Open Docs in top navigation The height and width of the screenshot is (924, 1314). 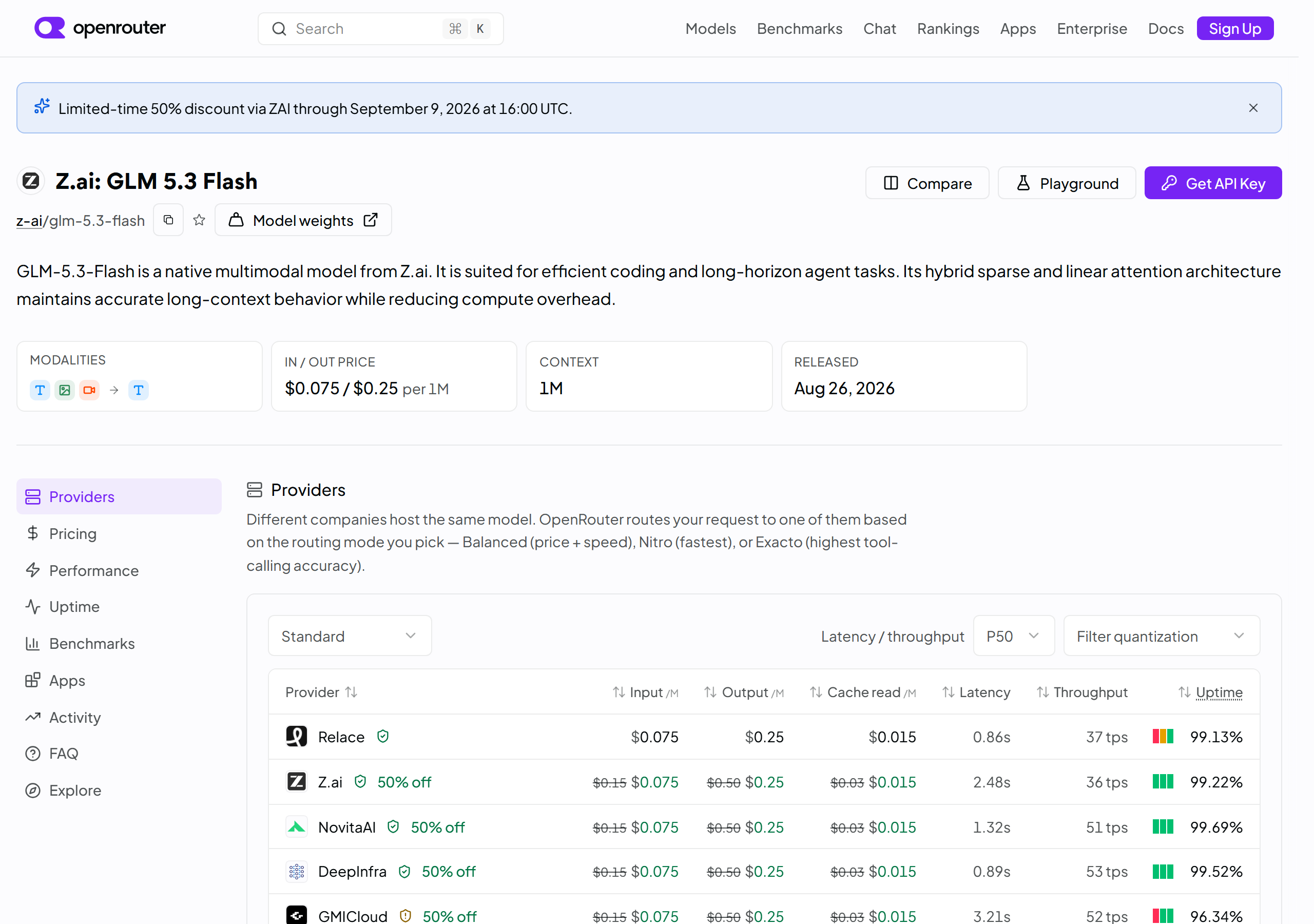(1165, 29)
